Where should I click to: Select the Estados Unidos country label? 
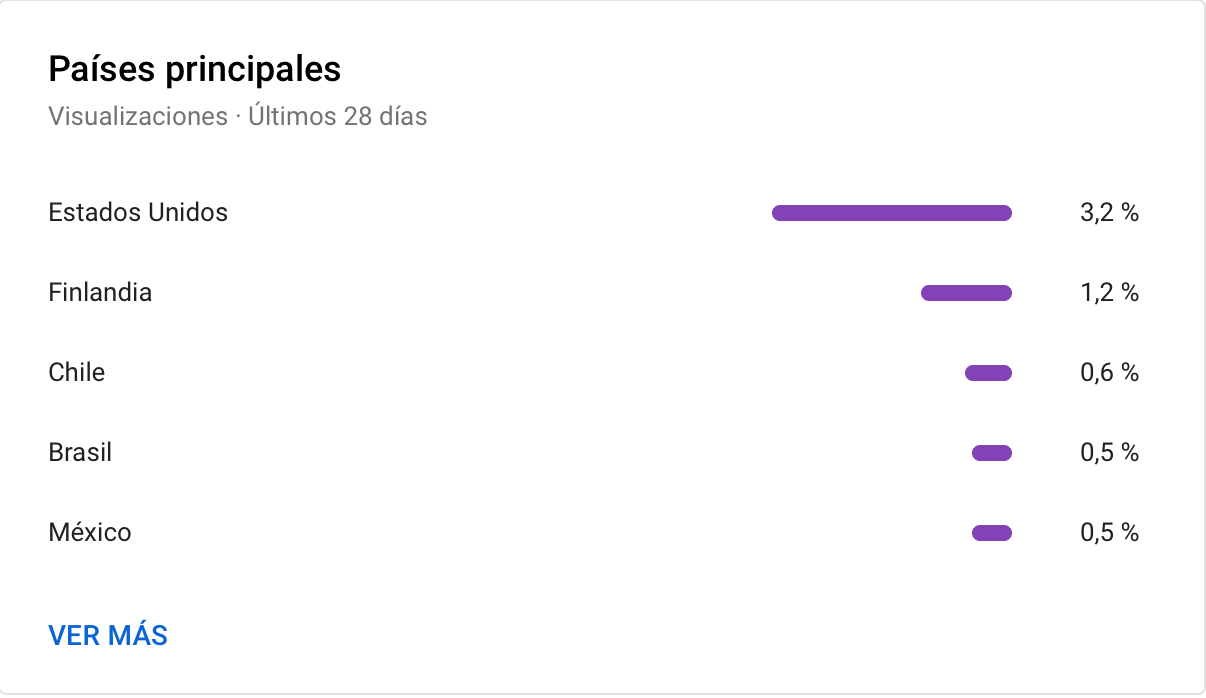pos(138,212)
